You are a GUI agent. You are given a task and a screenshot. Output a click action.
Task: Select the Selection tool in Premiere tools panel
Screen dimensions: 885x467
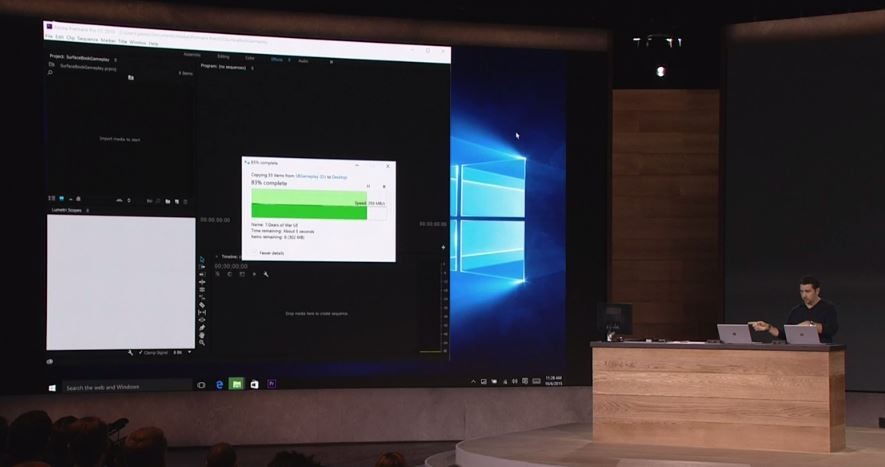202,260
